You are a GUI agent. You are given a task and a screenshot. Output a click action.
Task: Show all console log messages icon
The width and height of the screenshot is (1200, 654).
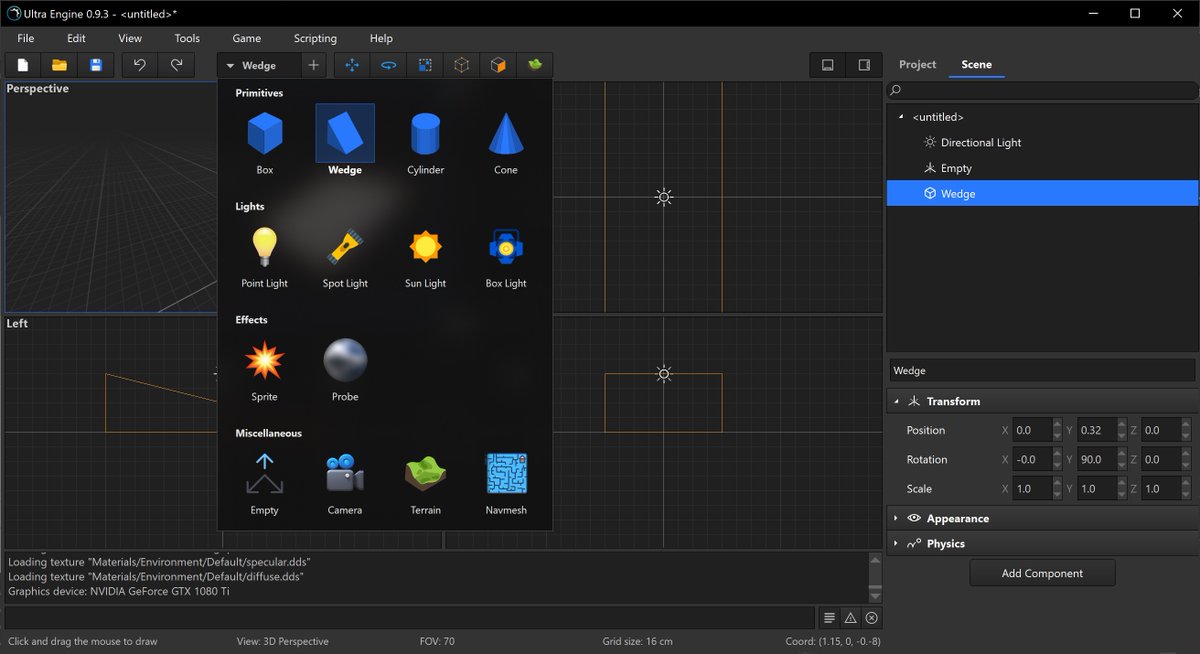click(x=830, y=618)
